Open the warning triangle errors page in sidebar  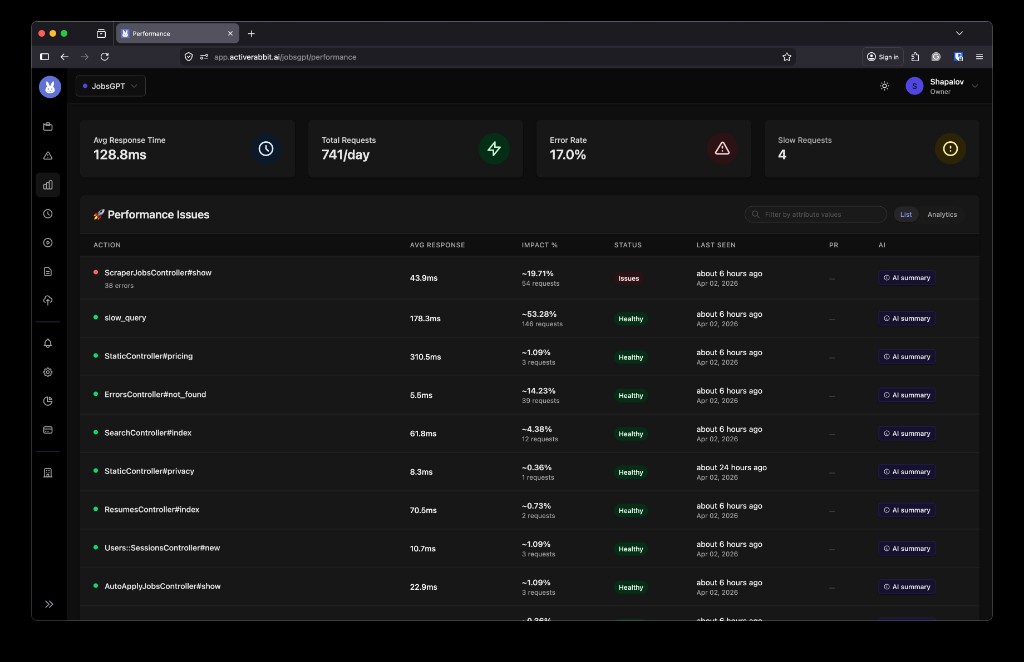click(x=48, y=156)
